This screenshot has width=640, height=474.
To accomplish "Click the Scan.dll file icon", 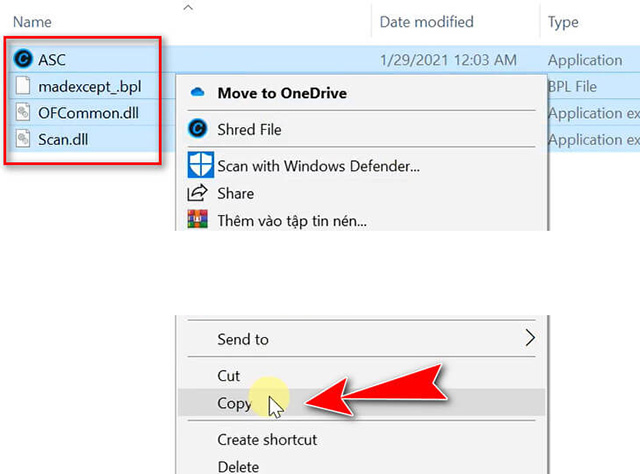I will 23,138.
